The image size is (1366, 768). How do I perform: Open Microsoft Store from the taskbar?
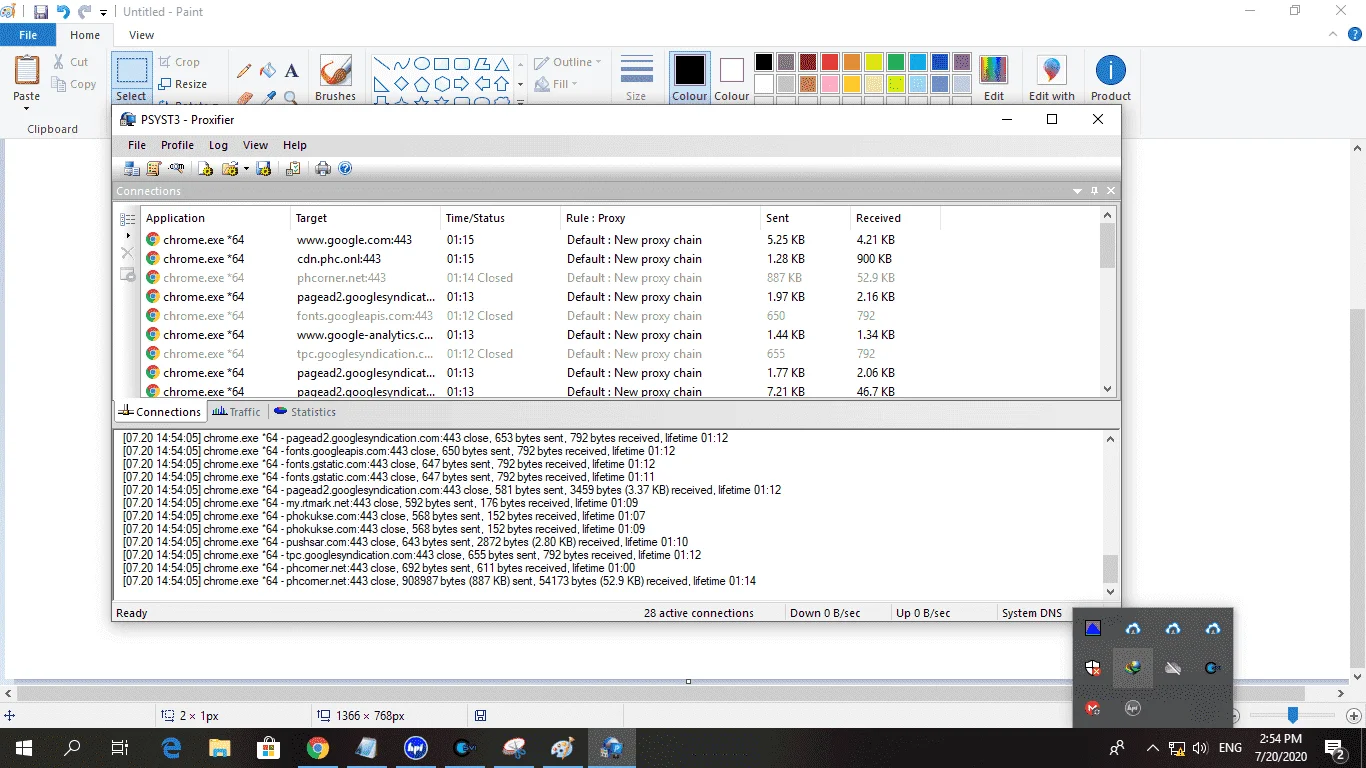point(269,747)
